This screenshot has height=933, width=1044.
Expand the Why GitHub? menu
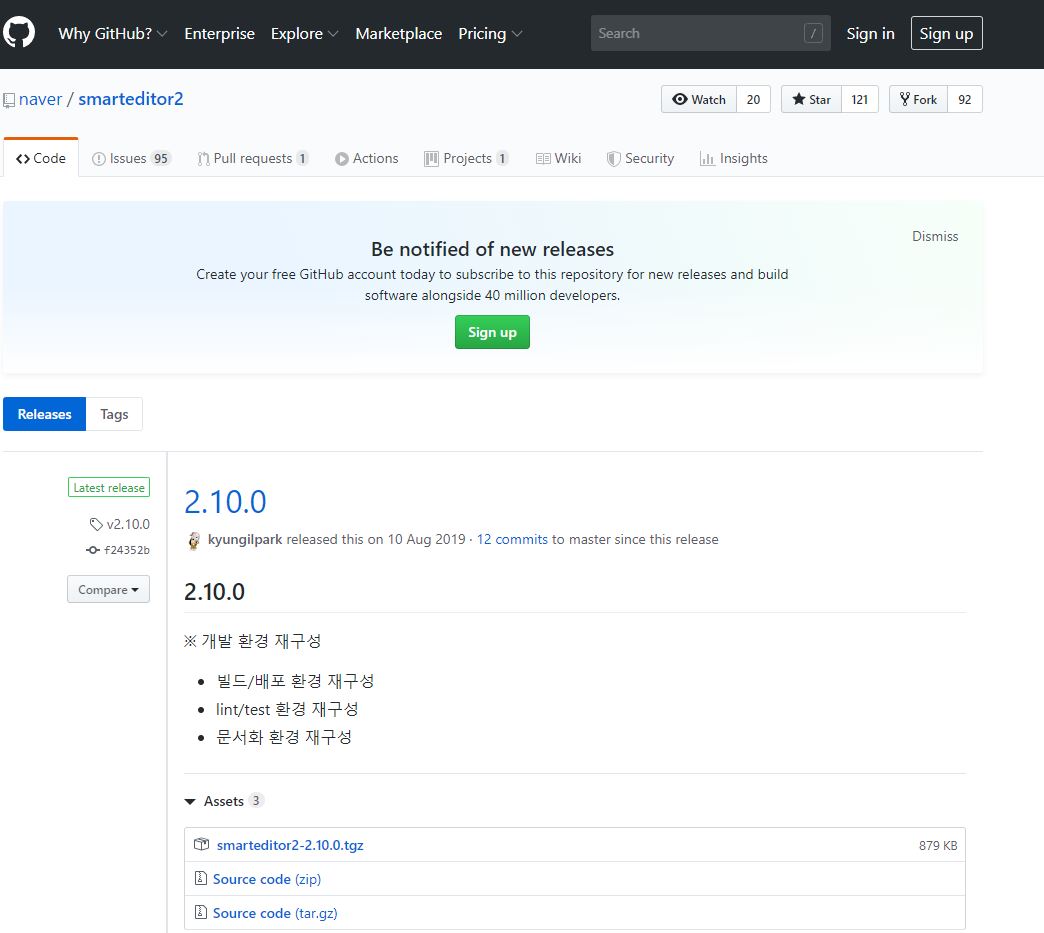point(113,33)
